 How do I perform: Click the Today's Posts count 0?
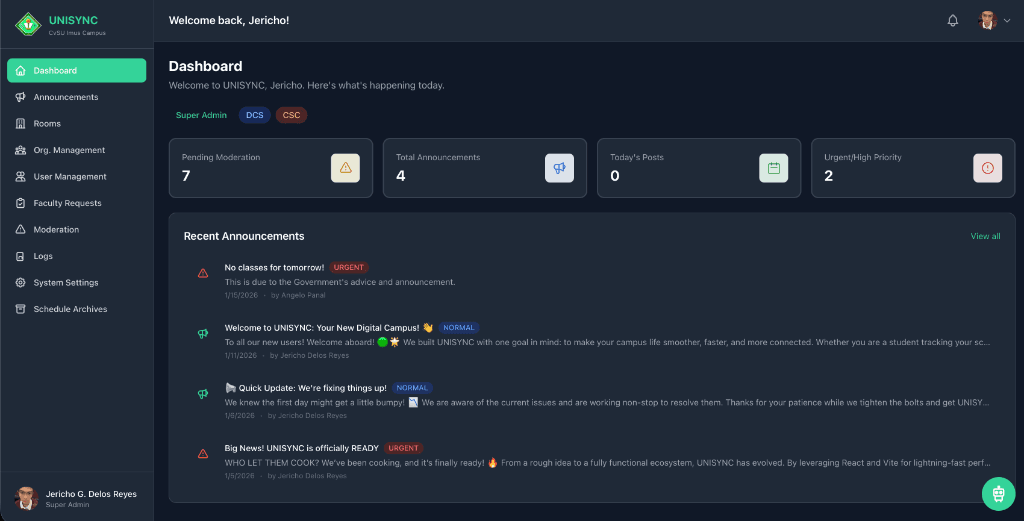(615, 176)
